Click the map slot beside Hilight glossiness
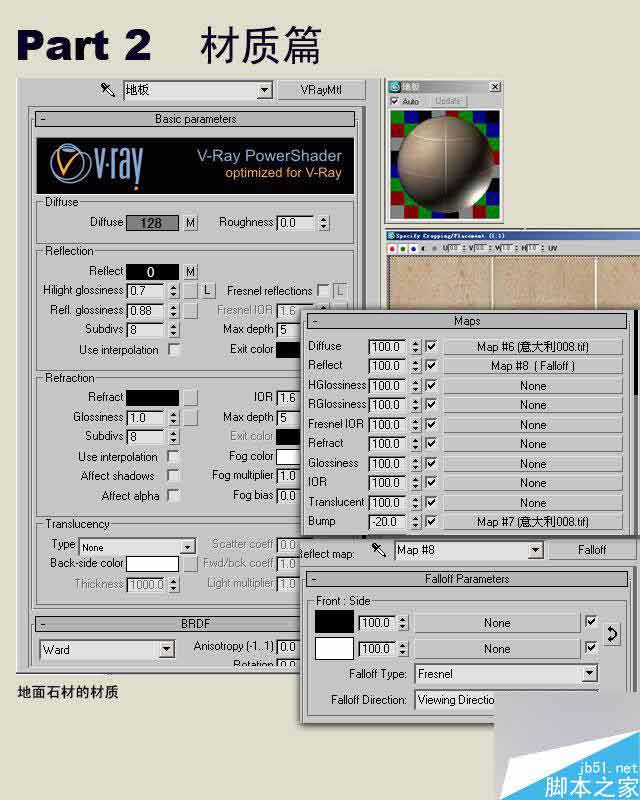 click(190, 291)
